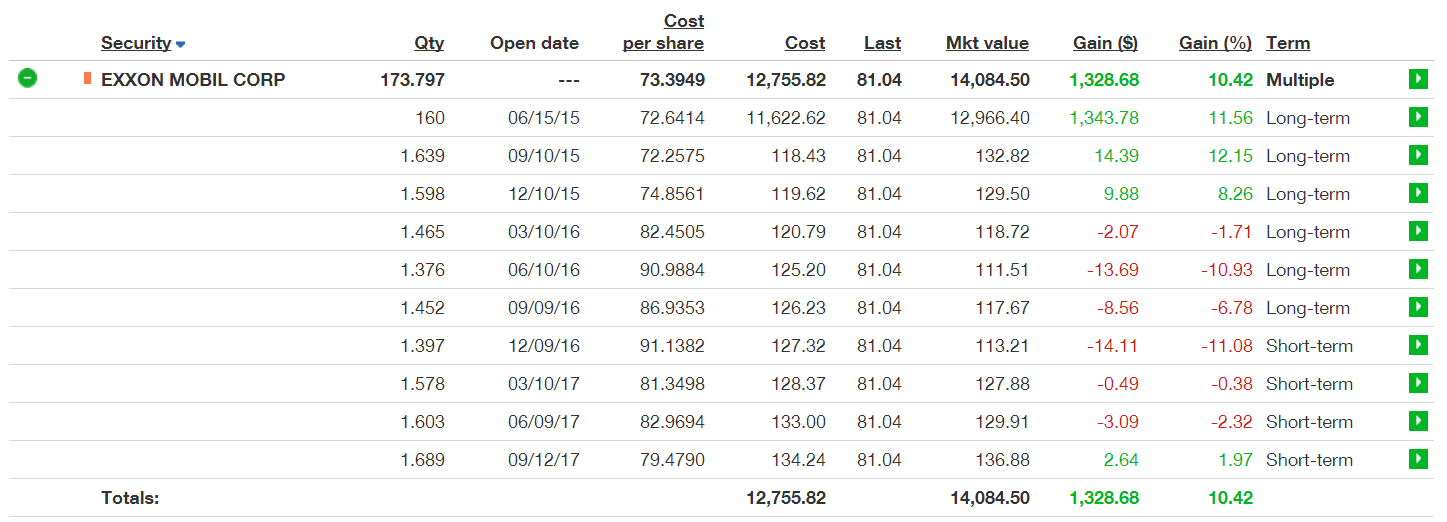The width and height of the screenshot is (1447, 522).
Task: Click the Short-term label for lot 09/12/17
Action: (1309, 459)
